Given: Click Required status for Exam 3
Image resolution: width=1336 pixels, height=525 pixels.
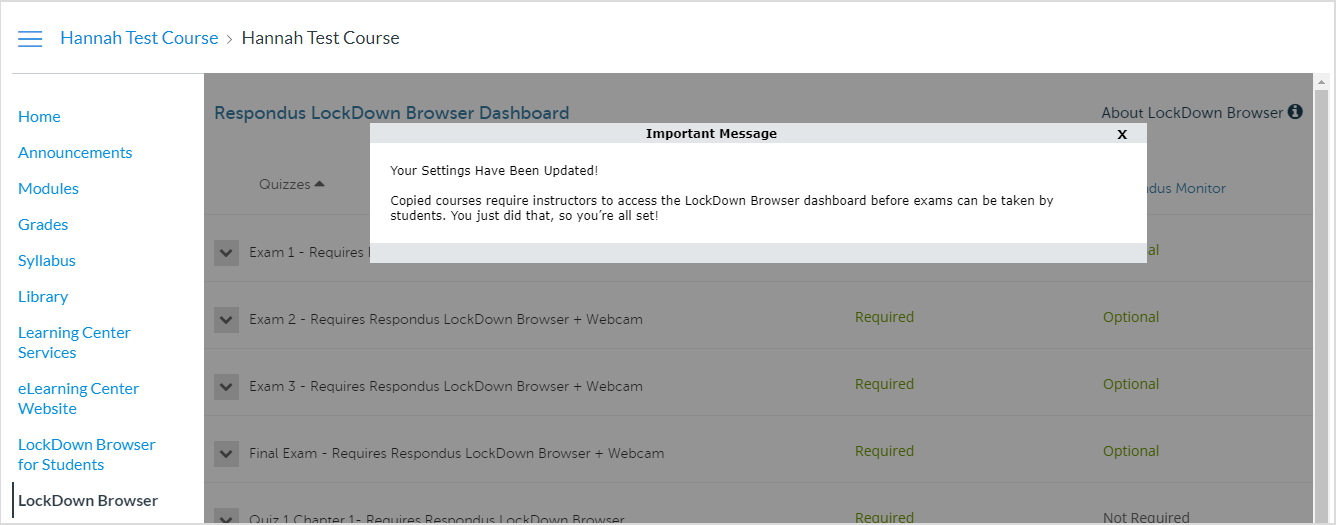Looking at the screenshot, I should (x=884, y=384).
